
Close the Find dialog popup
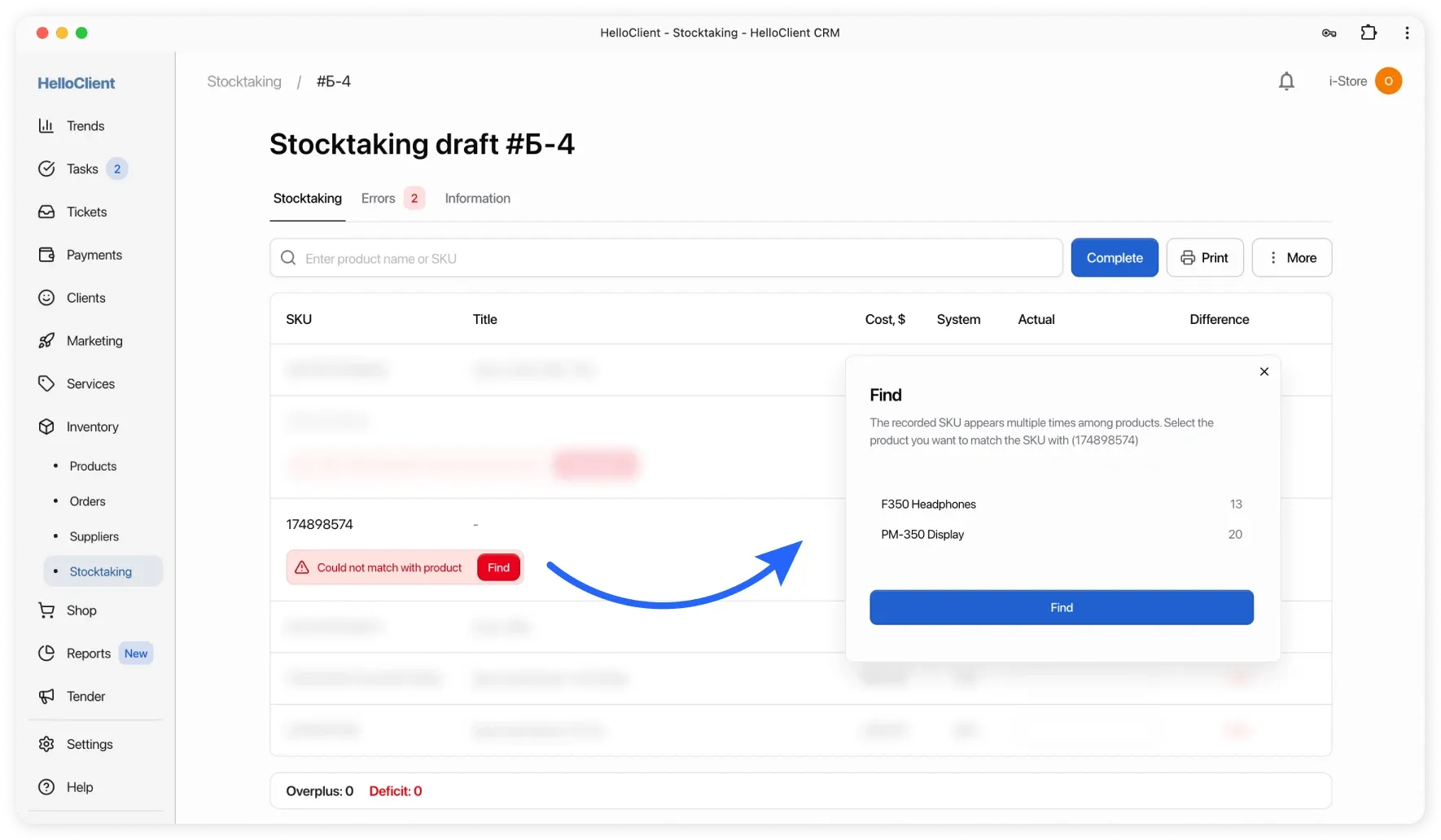point(1264,372)
